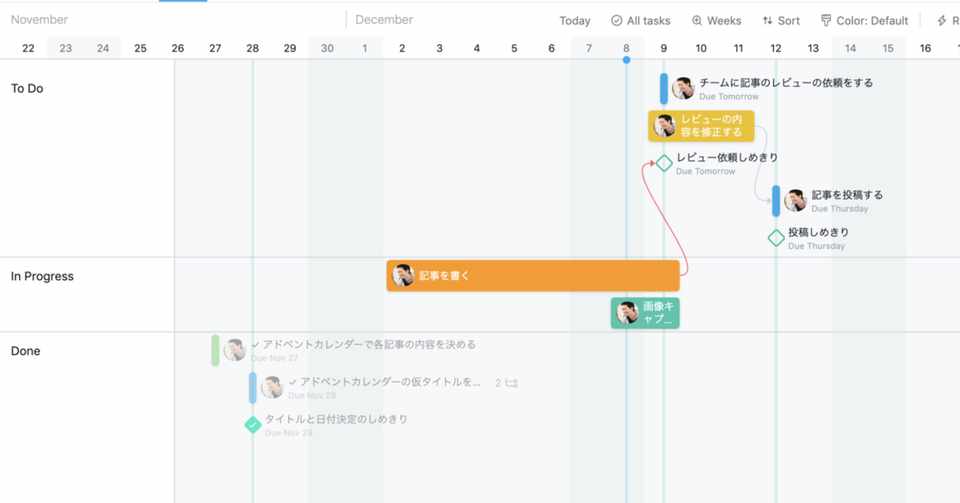Click the レビュー依頼しめきり milestone diamond

(x=664, y=163)
